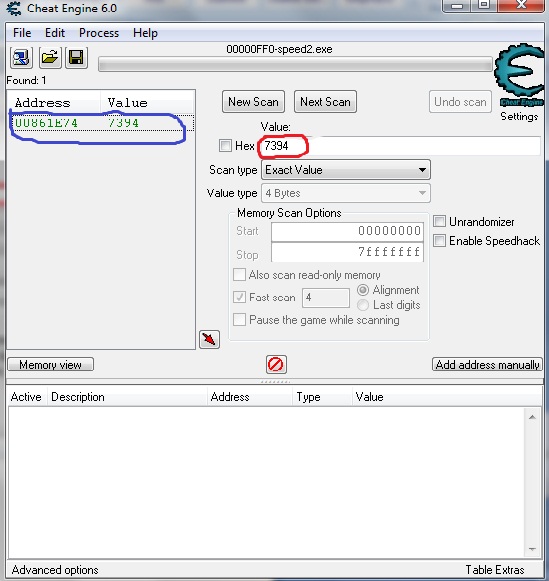This screenshot has height=581, width=549.
Task: Click the address table Value column header
Action: pos(447,397)
